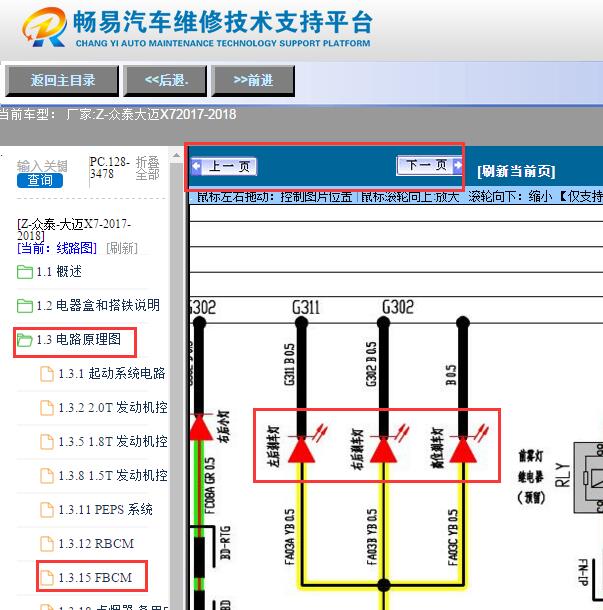This screenshot has width=603, height=610.
Task: Click page icon of 1.3.12 RBCM
Action: click(x=47, y=544)
